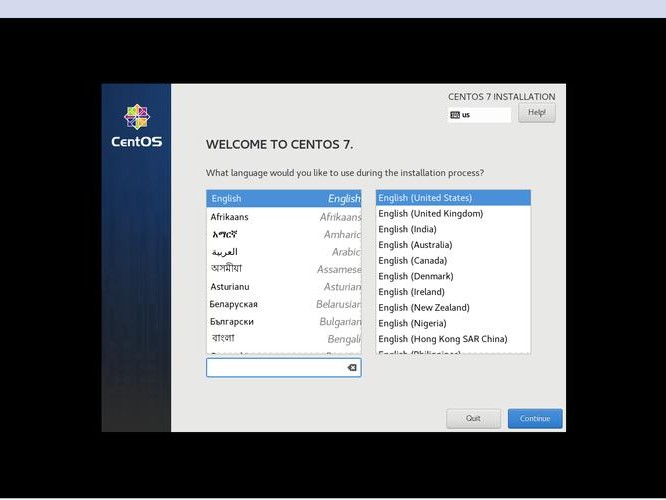Choose the Arabic language row
This screenshot has width=666, height=500.
click(284, 252)
